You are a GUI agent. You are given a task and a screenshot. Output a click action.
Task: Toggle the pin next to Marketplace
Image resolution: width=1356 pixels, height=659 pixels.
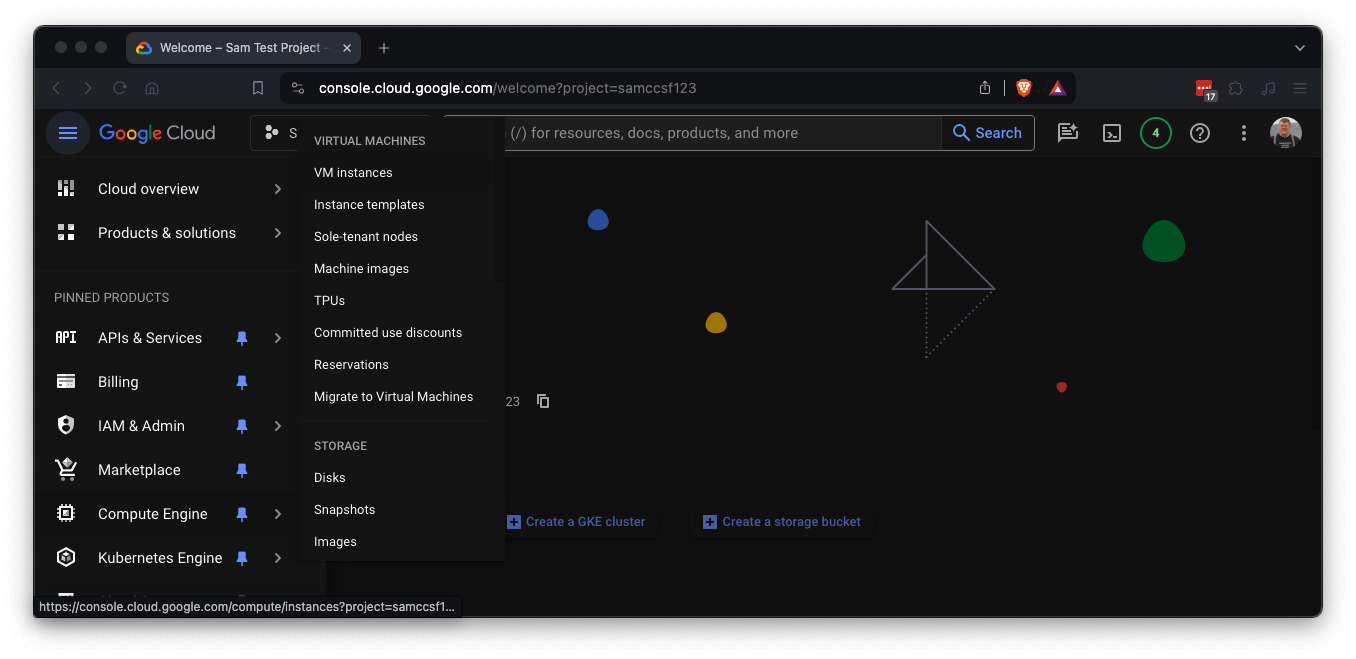(x=242, y=470)
